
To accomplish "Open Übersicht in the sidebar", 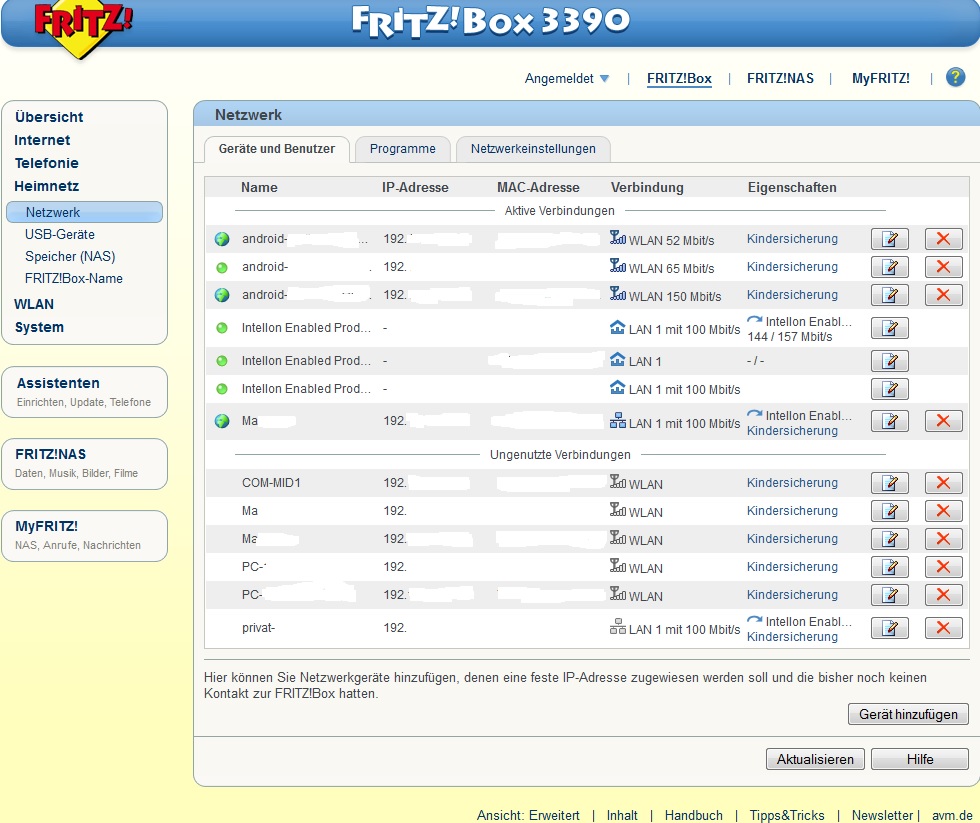I will click(49, 117).
